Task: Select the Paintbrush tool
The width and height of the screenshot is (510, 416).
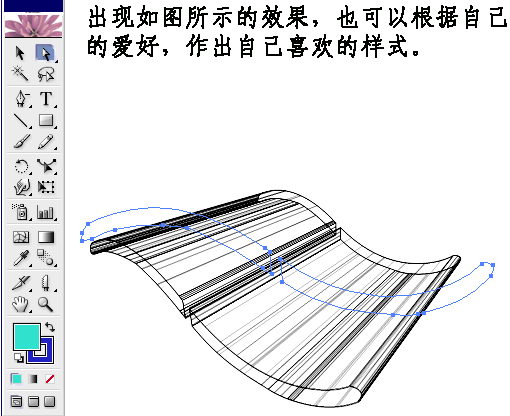Action: [22, 141]
